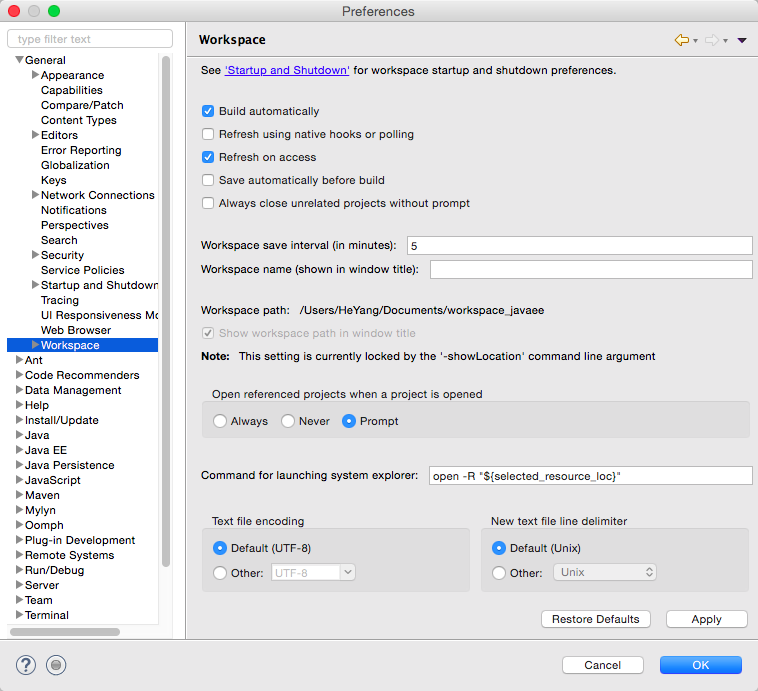Select Code Recommenders in the tree
The height and width of the screenshot is (691, 758).
point(82,375)
